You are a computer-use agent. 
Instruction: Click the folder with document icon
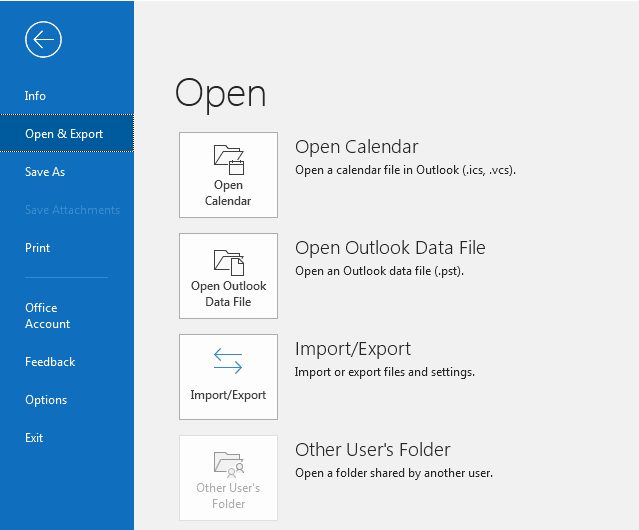tap(229, 262)
